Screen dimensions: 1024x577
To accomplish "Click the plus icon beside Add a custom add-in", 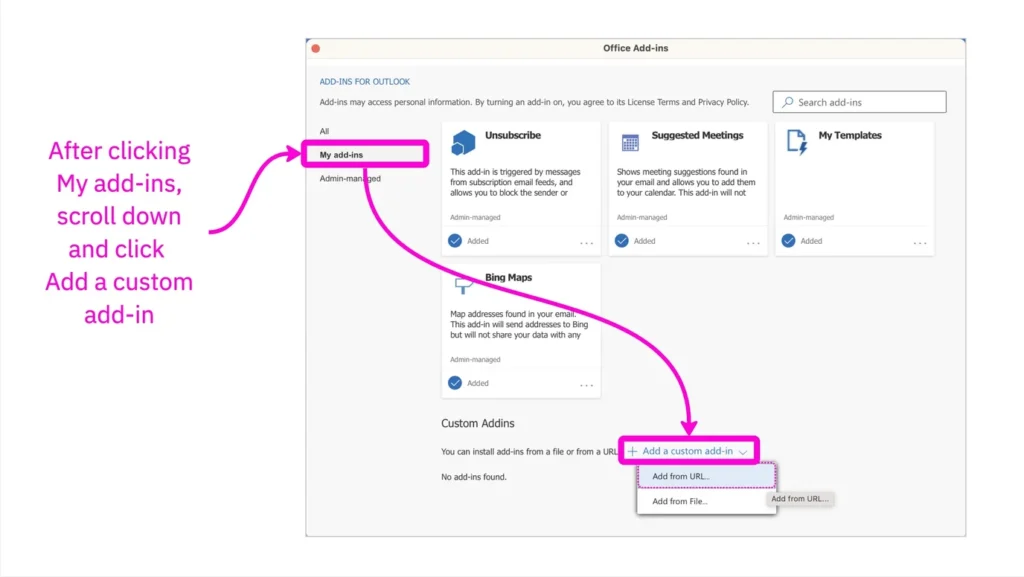I will 632,451.
